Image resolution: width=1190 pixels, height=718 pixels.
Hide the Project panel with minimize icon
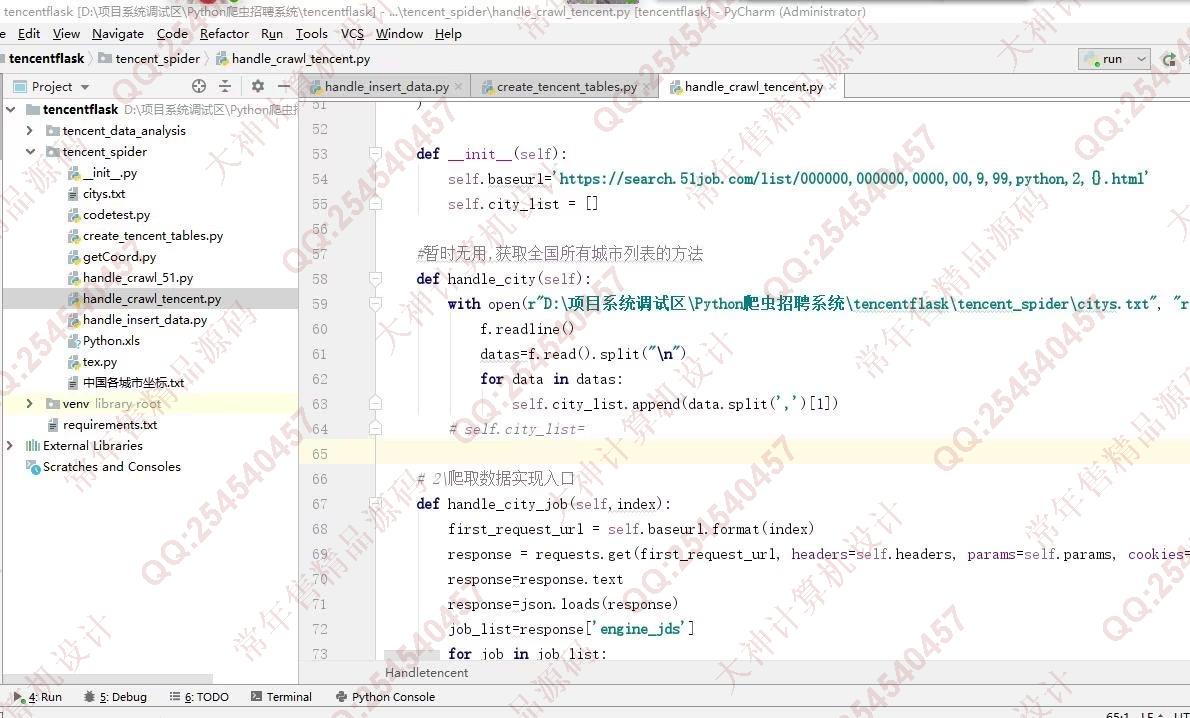click(x=284, y=87)
